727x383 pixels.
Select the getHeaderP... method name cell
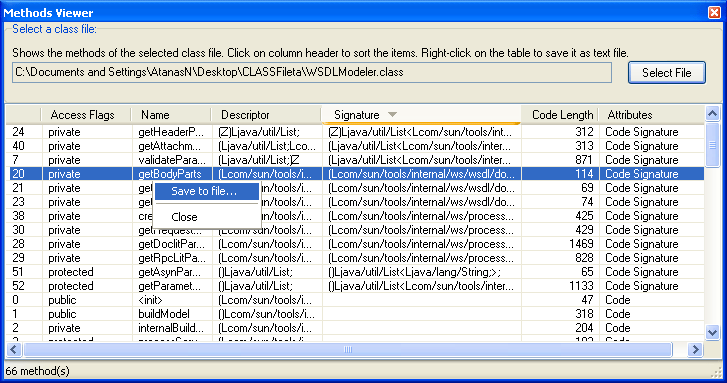coord(172,132)
